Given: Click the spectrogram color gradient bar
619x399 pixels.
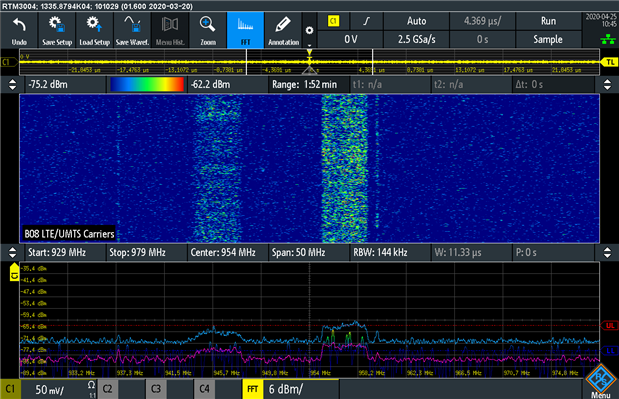Looking at the screenshot, I should tap(147, 84).
